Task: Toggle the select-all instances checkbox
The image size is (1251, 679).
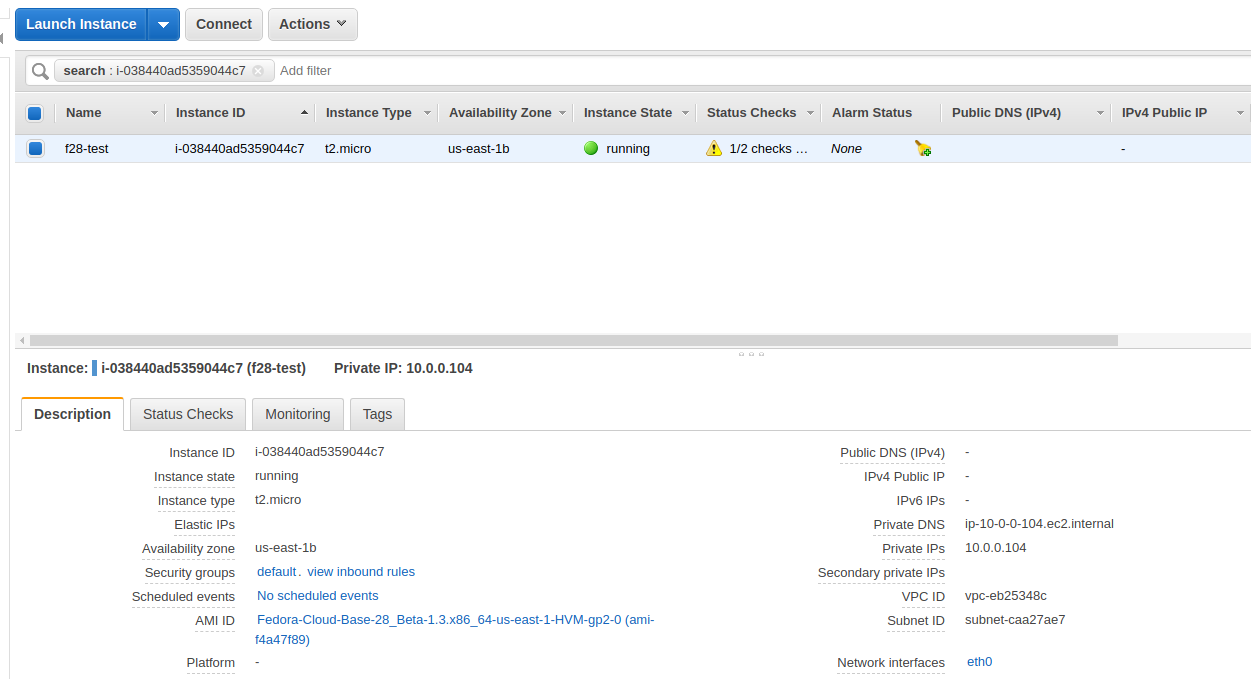Action: point(35,113)
